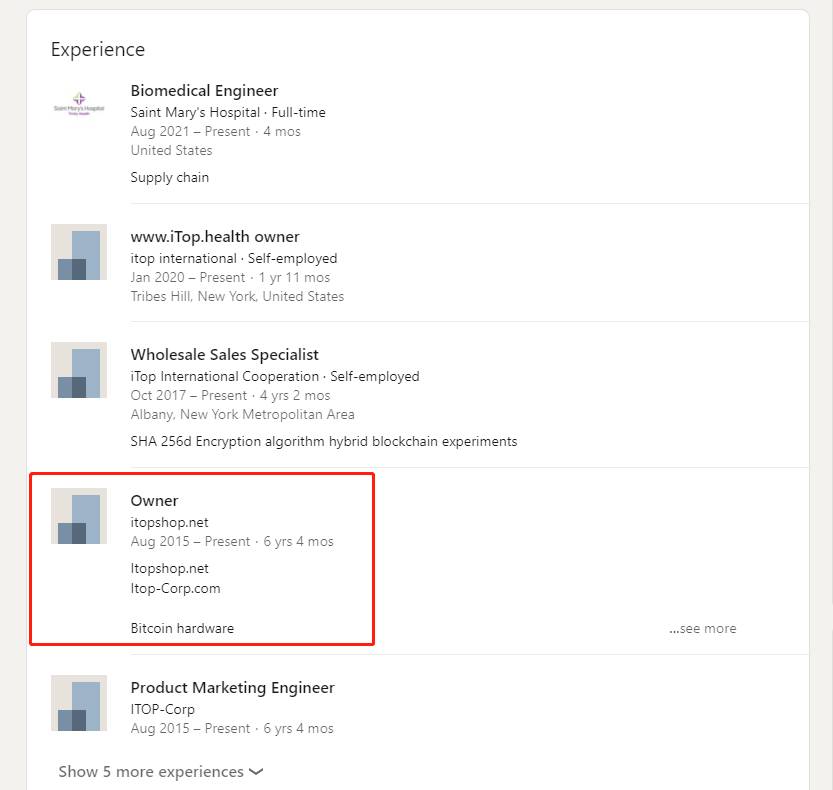Select the Wholesale Sales Specialist title
The height and width of the screenshot is (790, 833).
click(224, 355)
